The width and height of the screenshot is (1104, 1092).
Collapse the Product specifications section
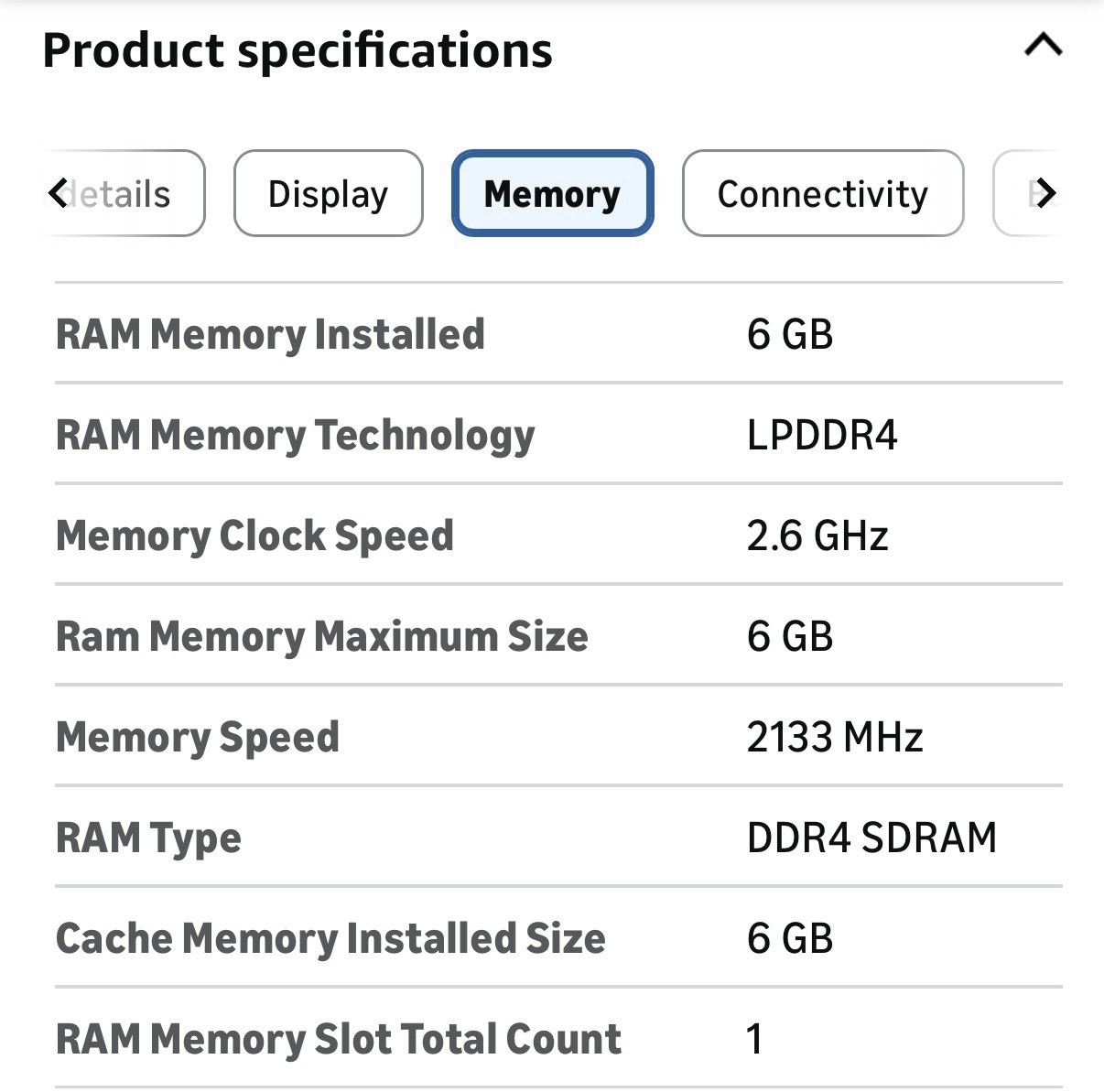pyautogui.click(x=1043, y=44)
